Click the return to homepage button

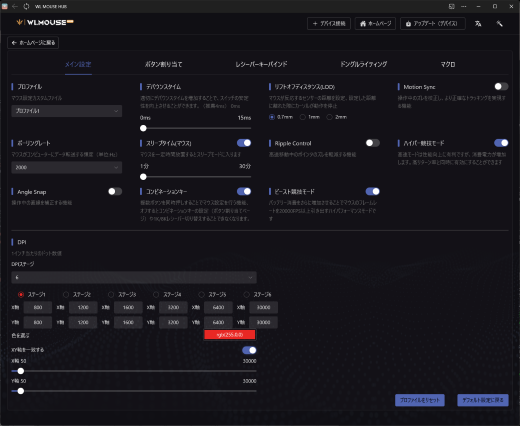[33, 43]
